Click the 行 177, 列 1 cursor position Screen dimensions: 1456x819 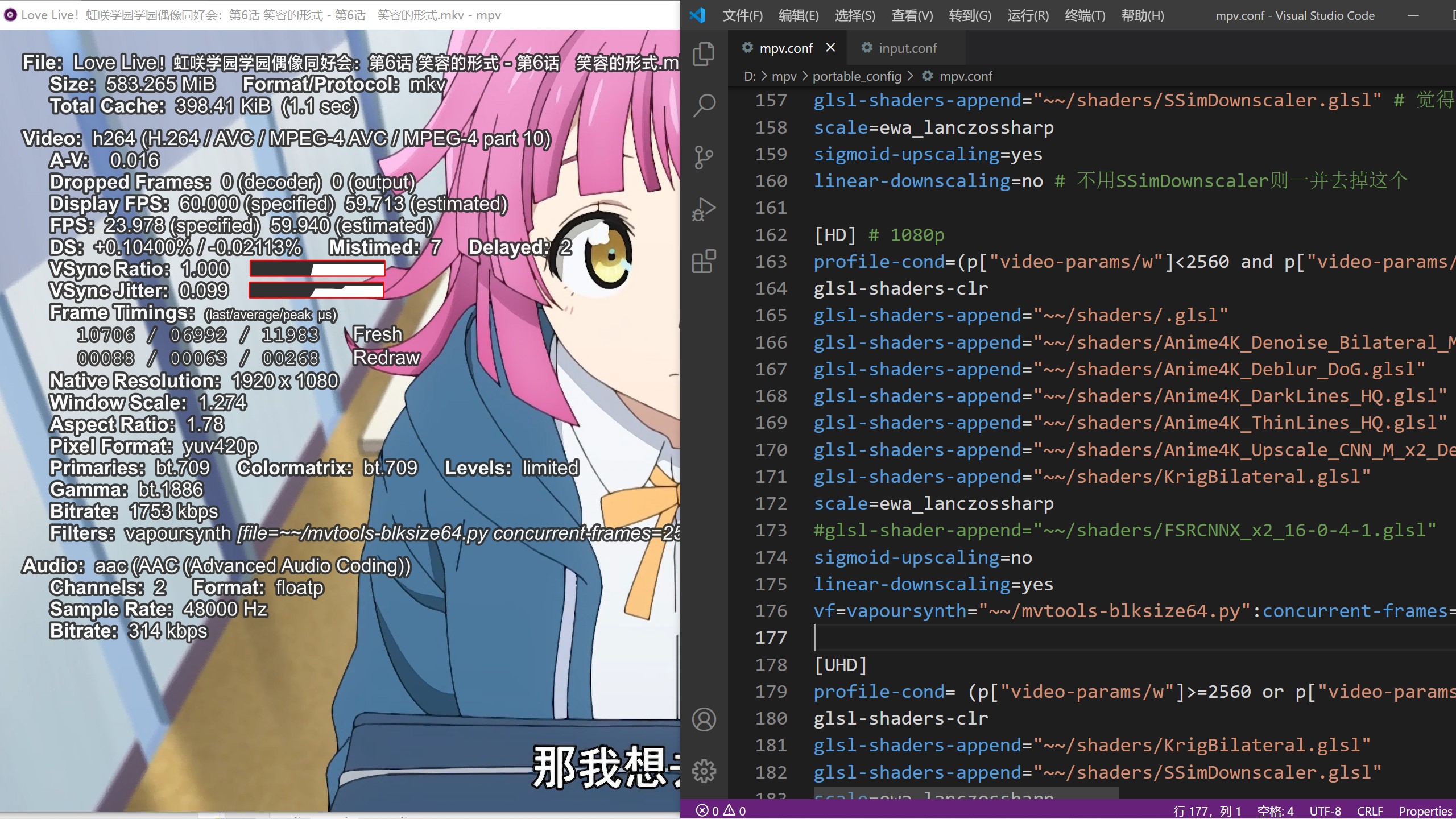coord(1207,810)
